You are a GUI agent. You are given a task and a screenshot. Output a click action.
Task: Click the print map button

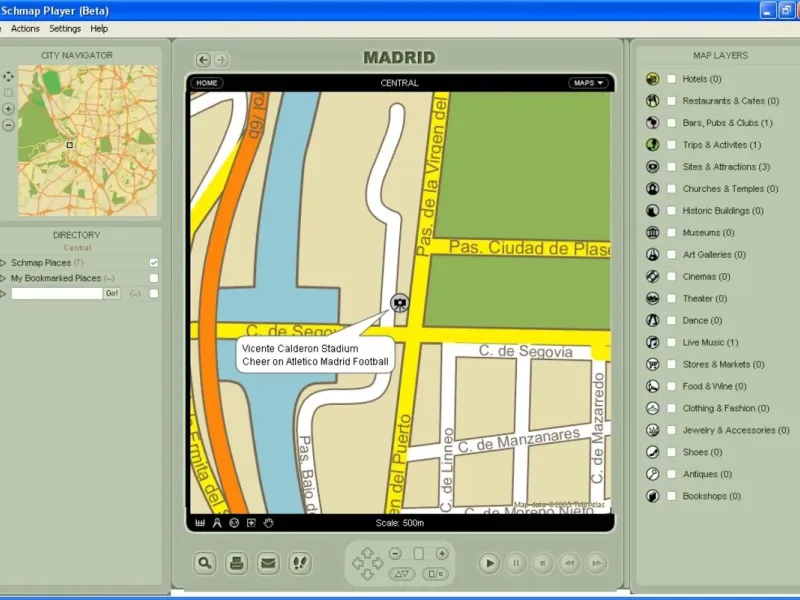tap(236, 563)
